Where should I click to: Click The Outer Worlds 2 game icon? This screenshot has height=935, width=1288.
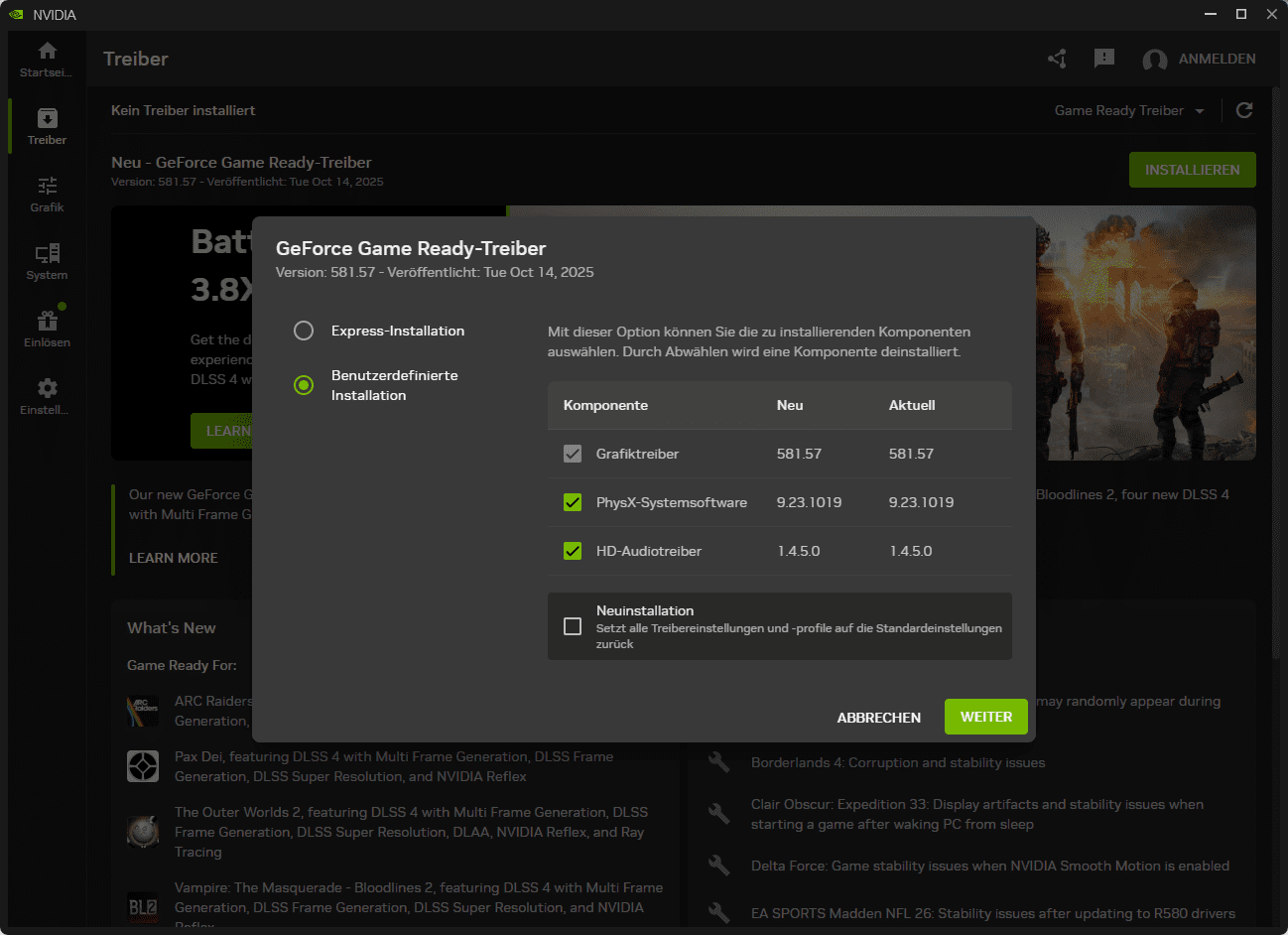[143, 832]
